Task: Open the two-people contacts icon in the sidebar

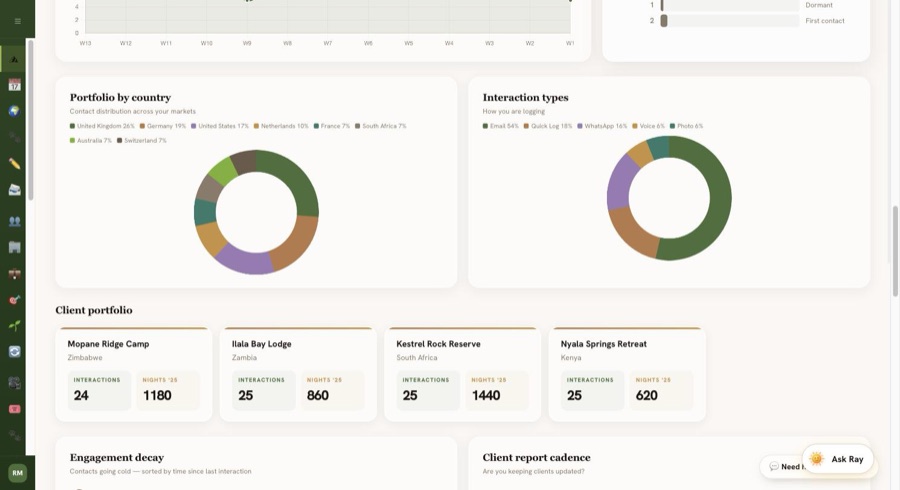Action: click(14, 221)
